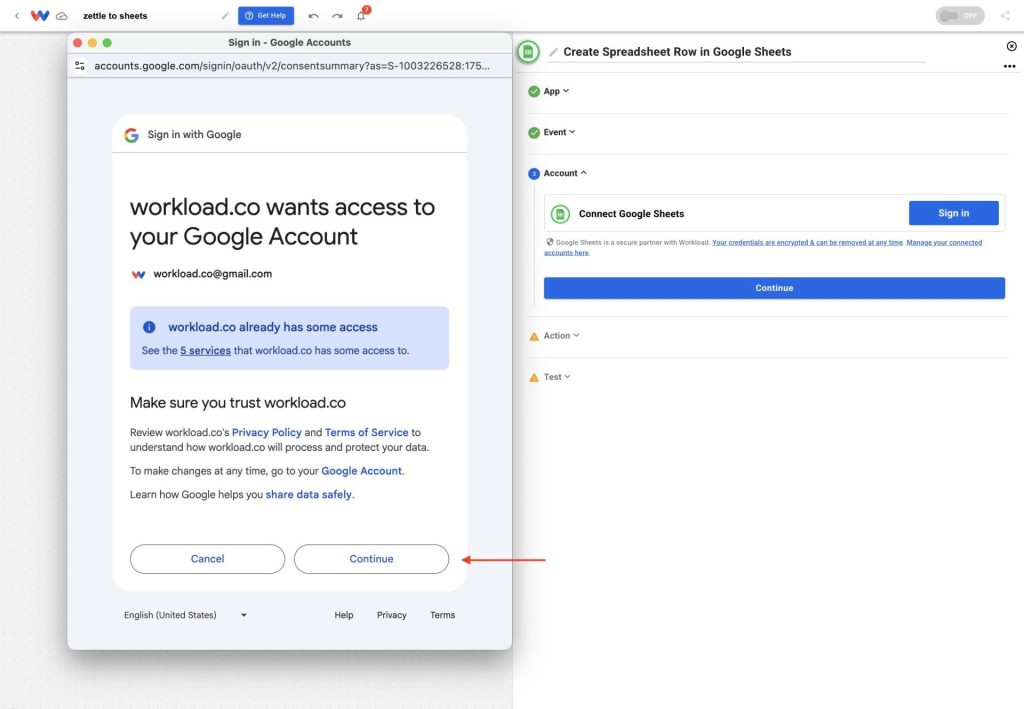Open the Terms of Service link
The height and width of the screenshot is (709, 1024).
coord(366,432)
